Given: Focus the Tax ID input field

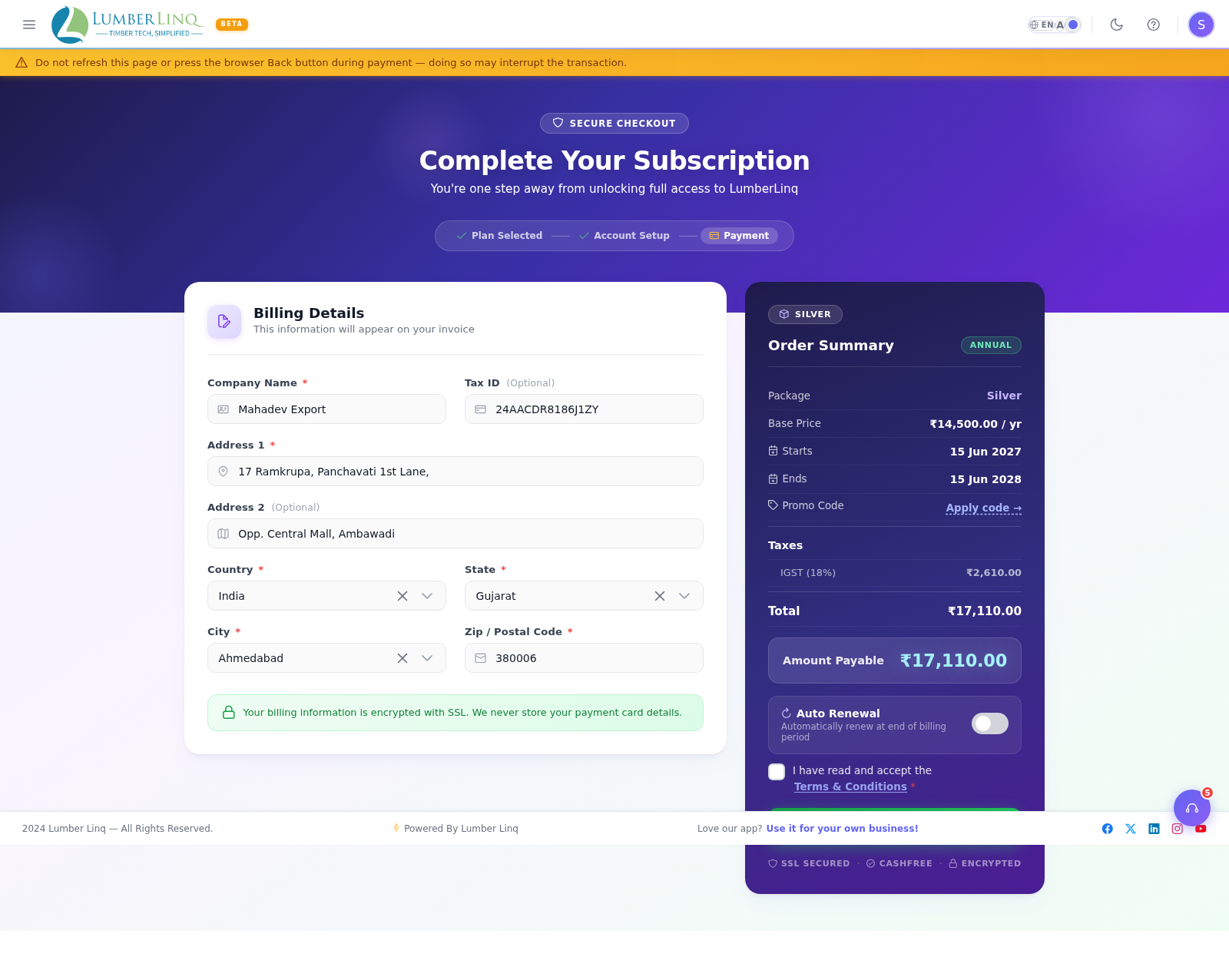Looking at the screenshot, I should click(x=584, y=409).
